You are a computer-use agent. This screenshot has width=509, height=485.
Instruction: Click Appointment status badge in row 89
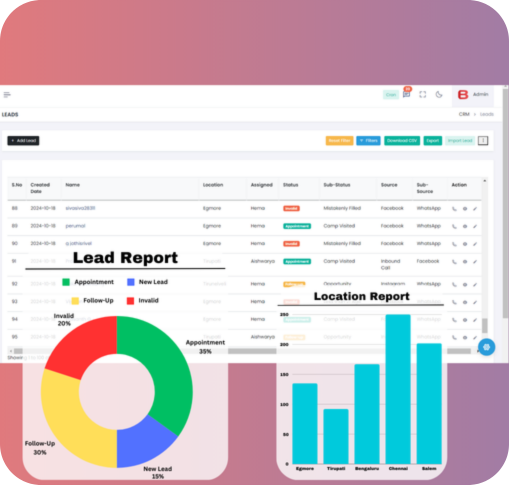[297, 226]
